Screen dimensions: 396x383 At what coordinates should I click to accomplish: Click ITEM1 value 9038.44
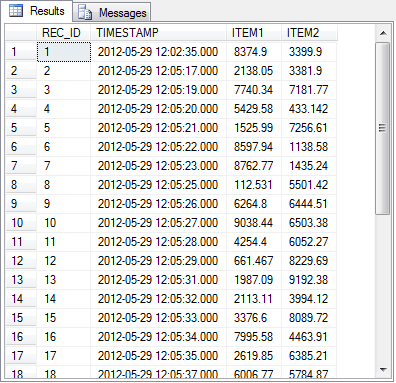(x=253, y=223)
